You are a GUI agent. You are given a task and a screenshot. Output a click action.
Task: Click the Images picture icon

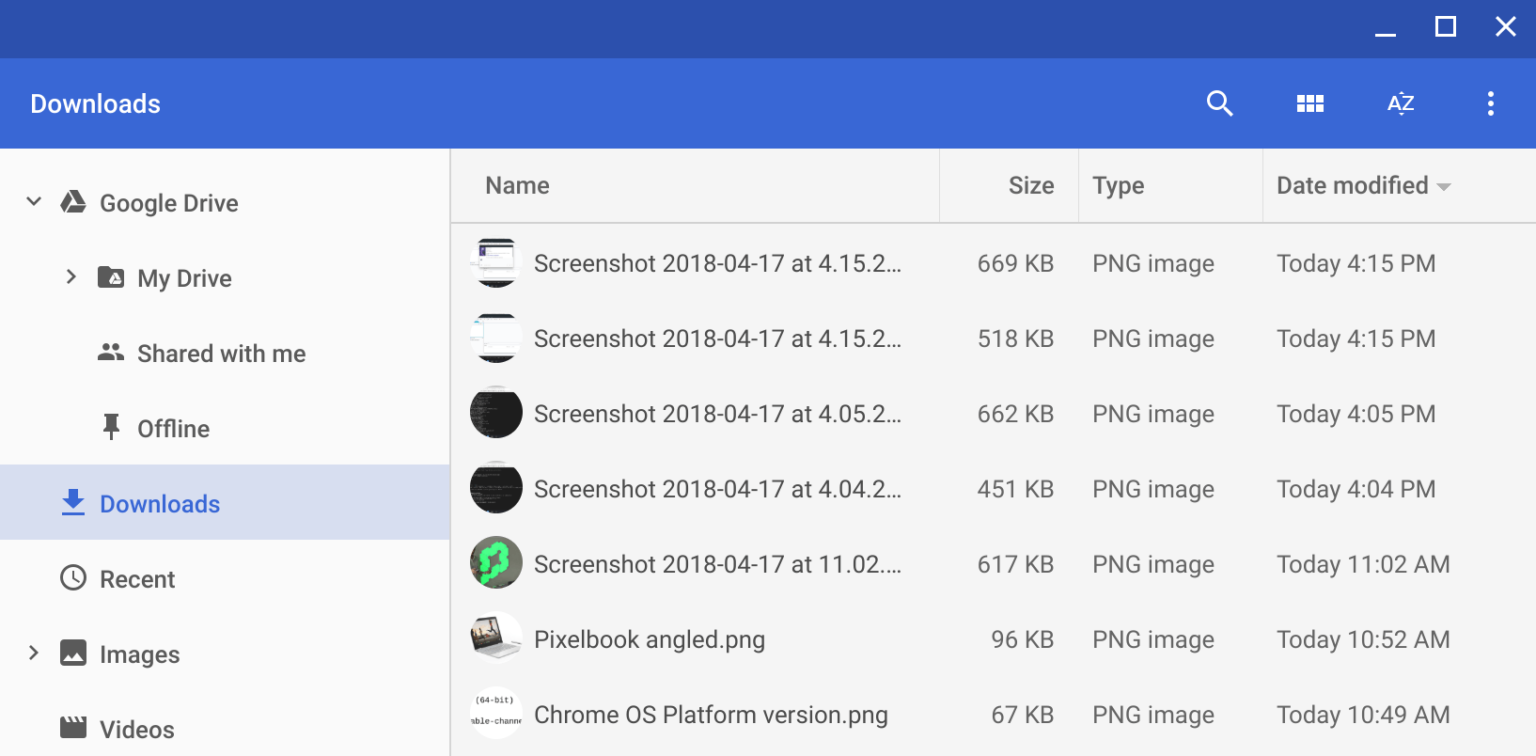[72, 653]
